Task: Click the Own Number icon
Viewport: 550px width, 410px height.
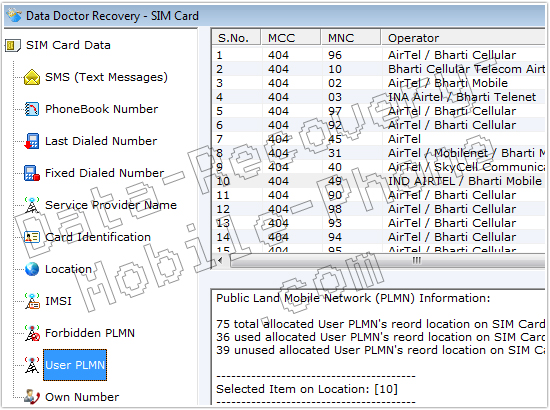Action: pos(32,397)
